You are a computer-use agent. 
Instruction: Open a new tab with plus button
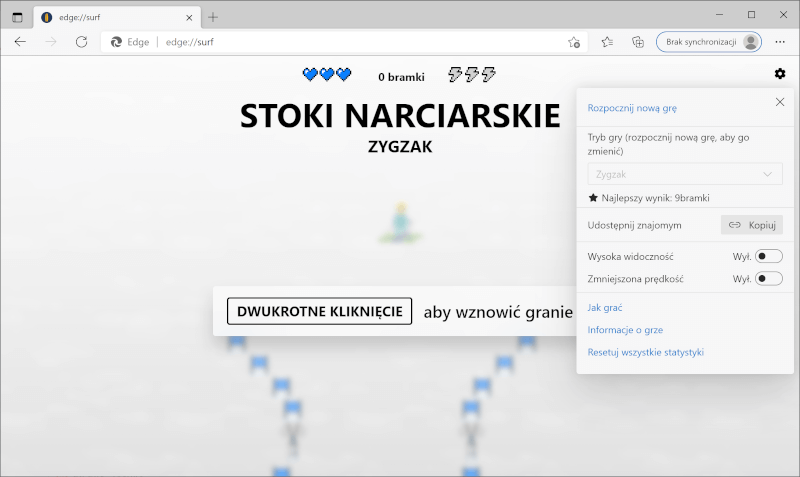(213, 17)
